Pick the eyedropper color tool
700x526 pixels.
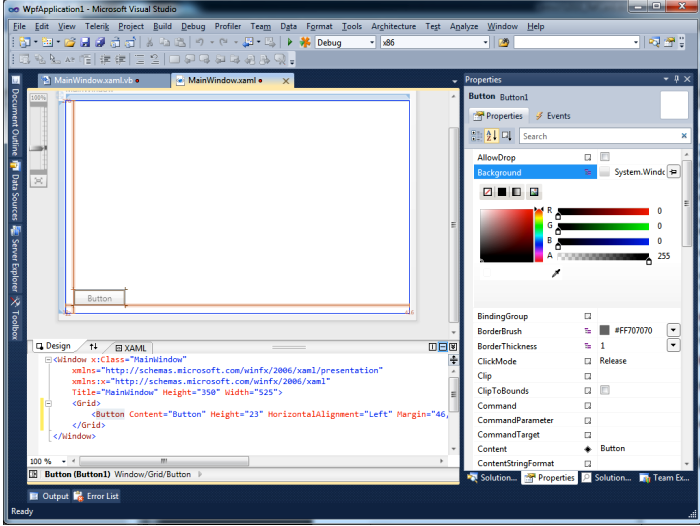tap(556, 272)
